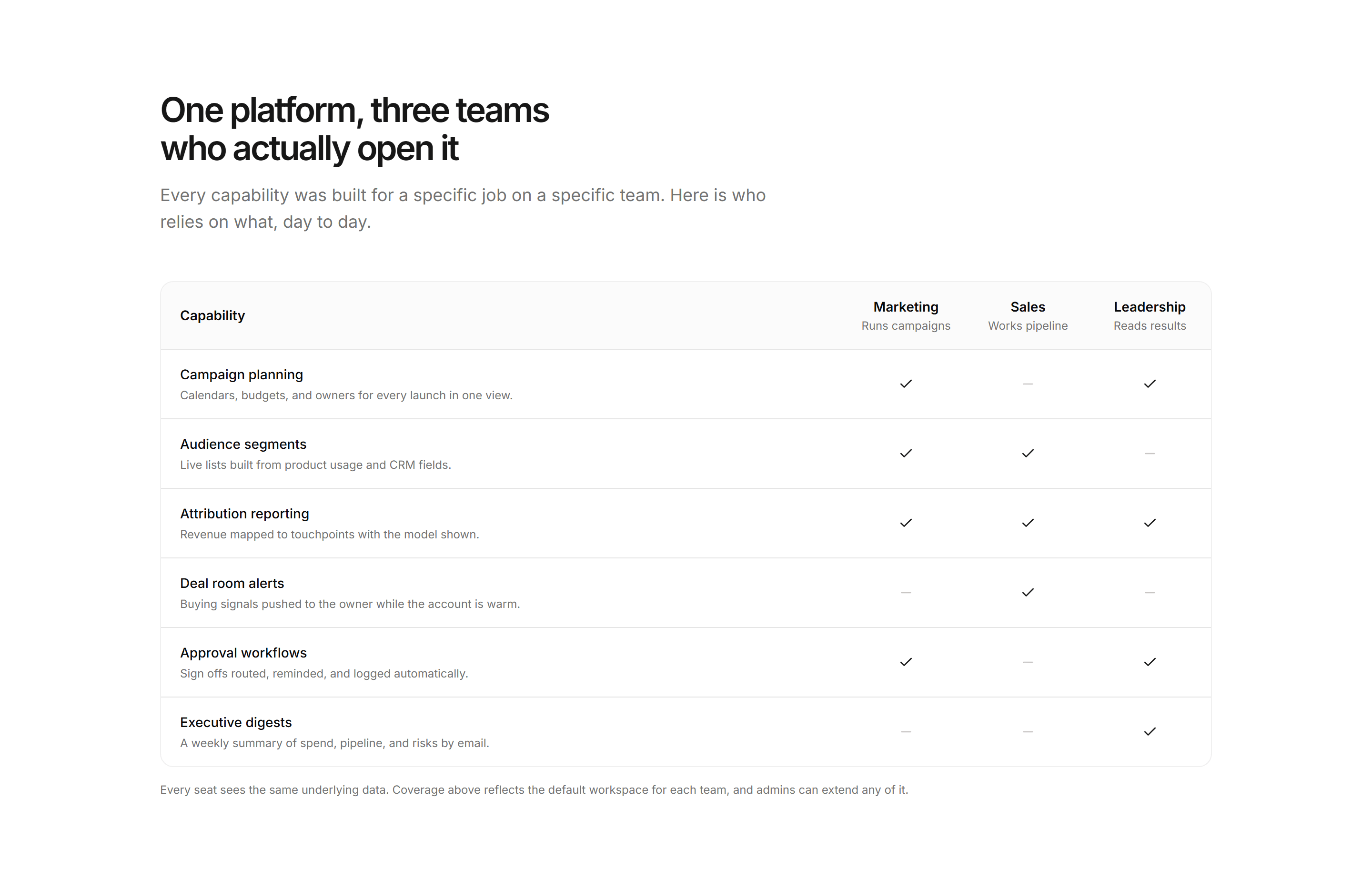Click the Marketing dash for Deal room alerts
Image resolution: width=1372 pixels, height=890 pixels.
(906, 593)
